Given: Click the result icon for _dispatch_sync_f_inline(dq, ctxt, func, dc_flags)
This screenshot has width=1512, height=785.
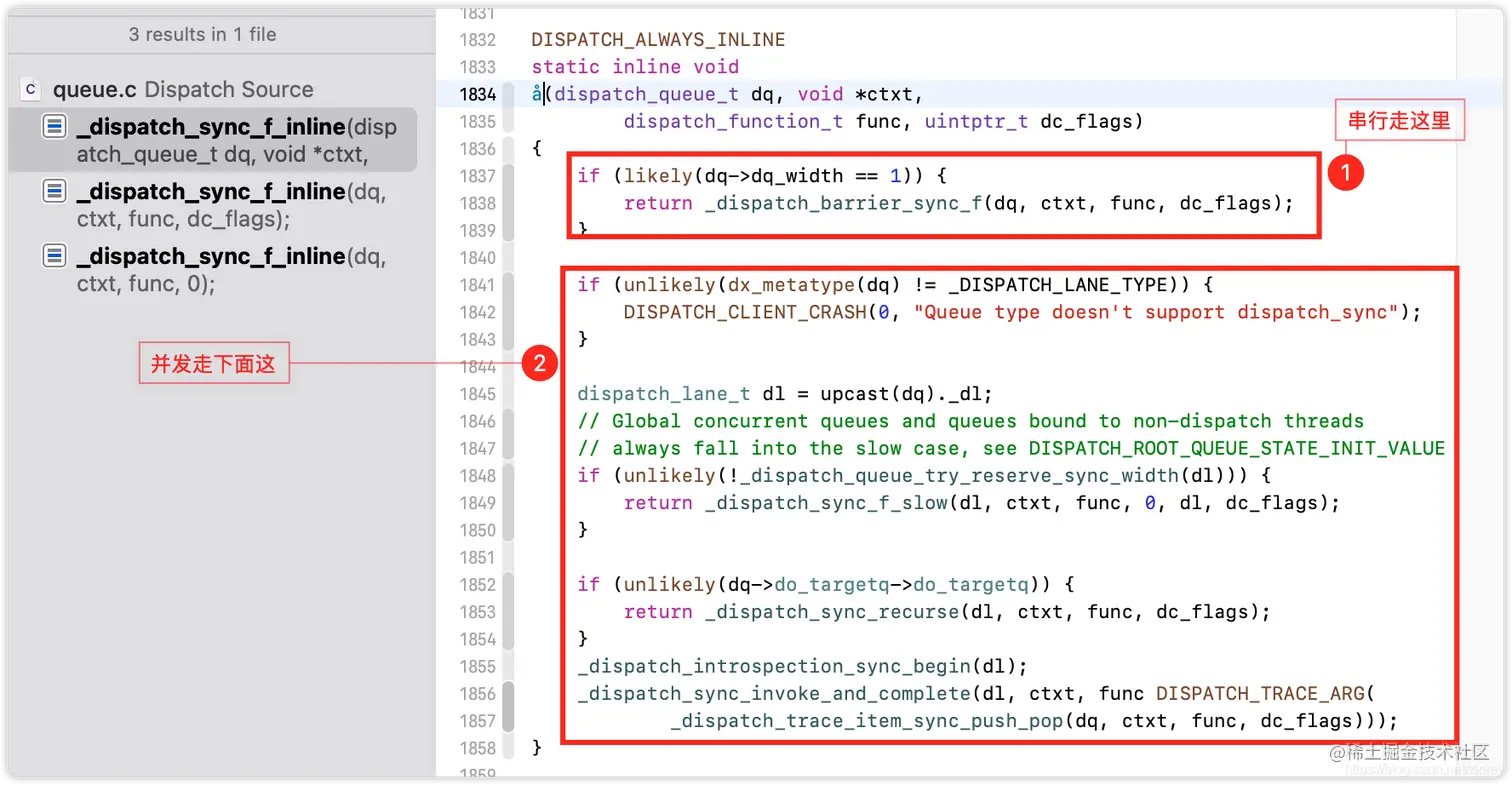Looking at the screenshot, I should [x=54, y=192].
